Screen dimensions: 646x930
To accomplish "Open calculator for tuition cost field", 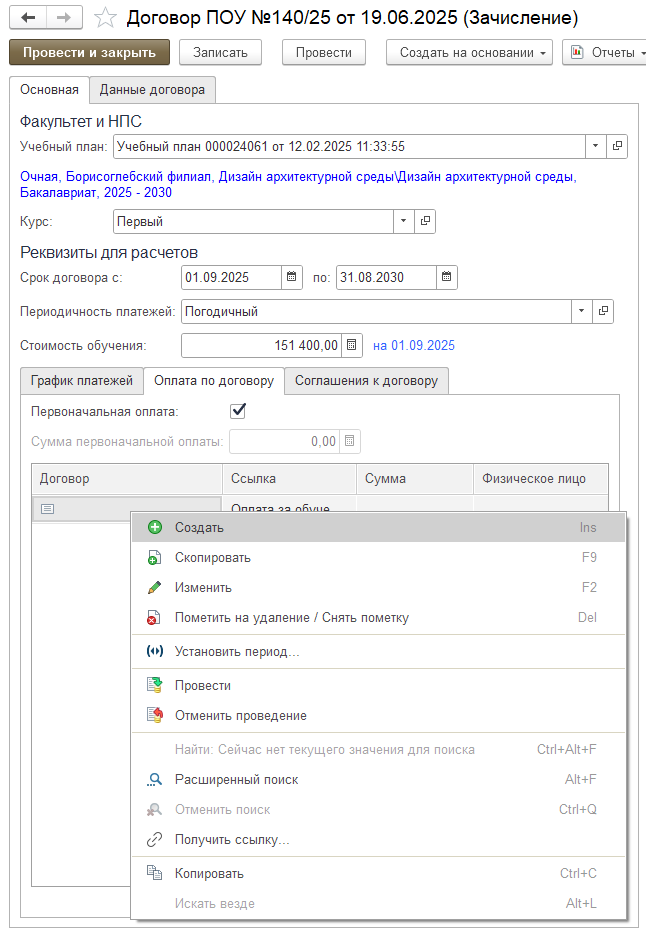I will [351, 346].
